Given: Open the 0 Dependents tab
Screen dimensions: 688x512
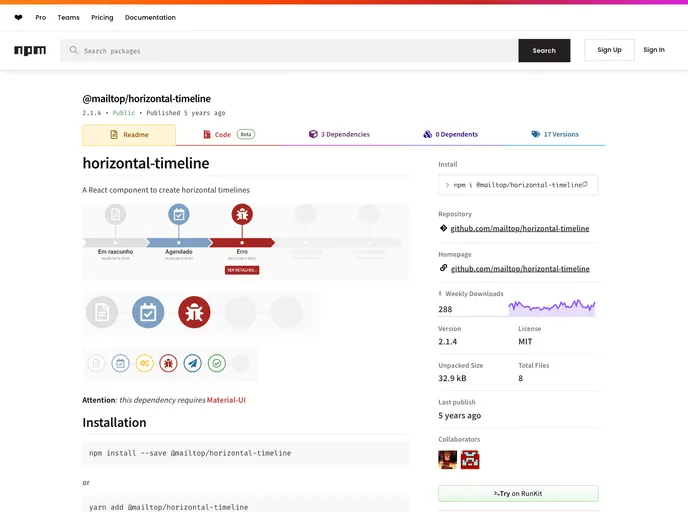Looking at the screenshot, I should [450, 134].
